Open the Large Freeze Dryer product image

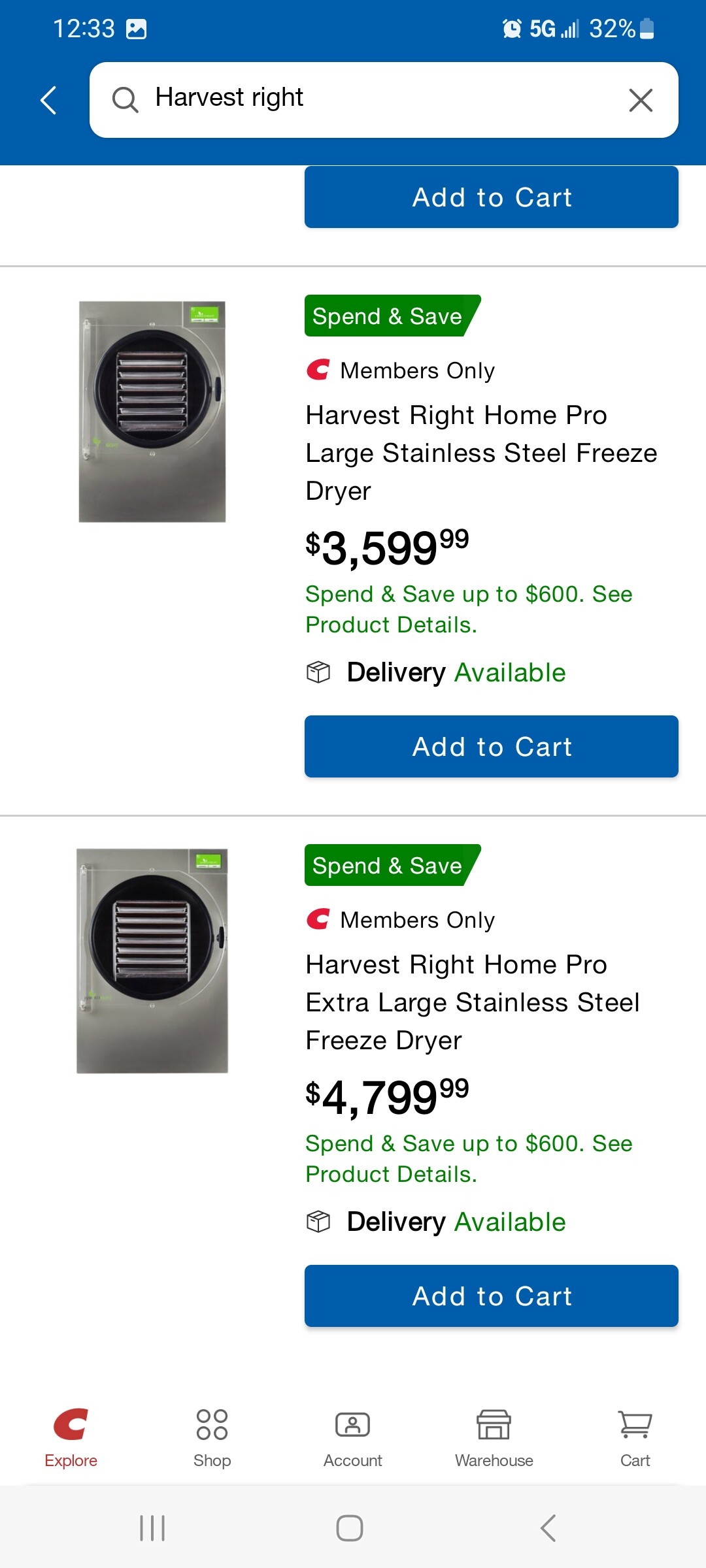point(152,412)
